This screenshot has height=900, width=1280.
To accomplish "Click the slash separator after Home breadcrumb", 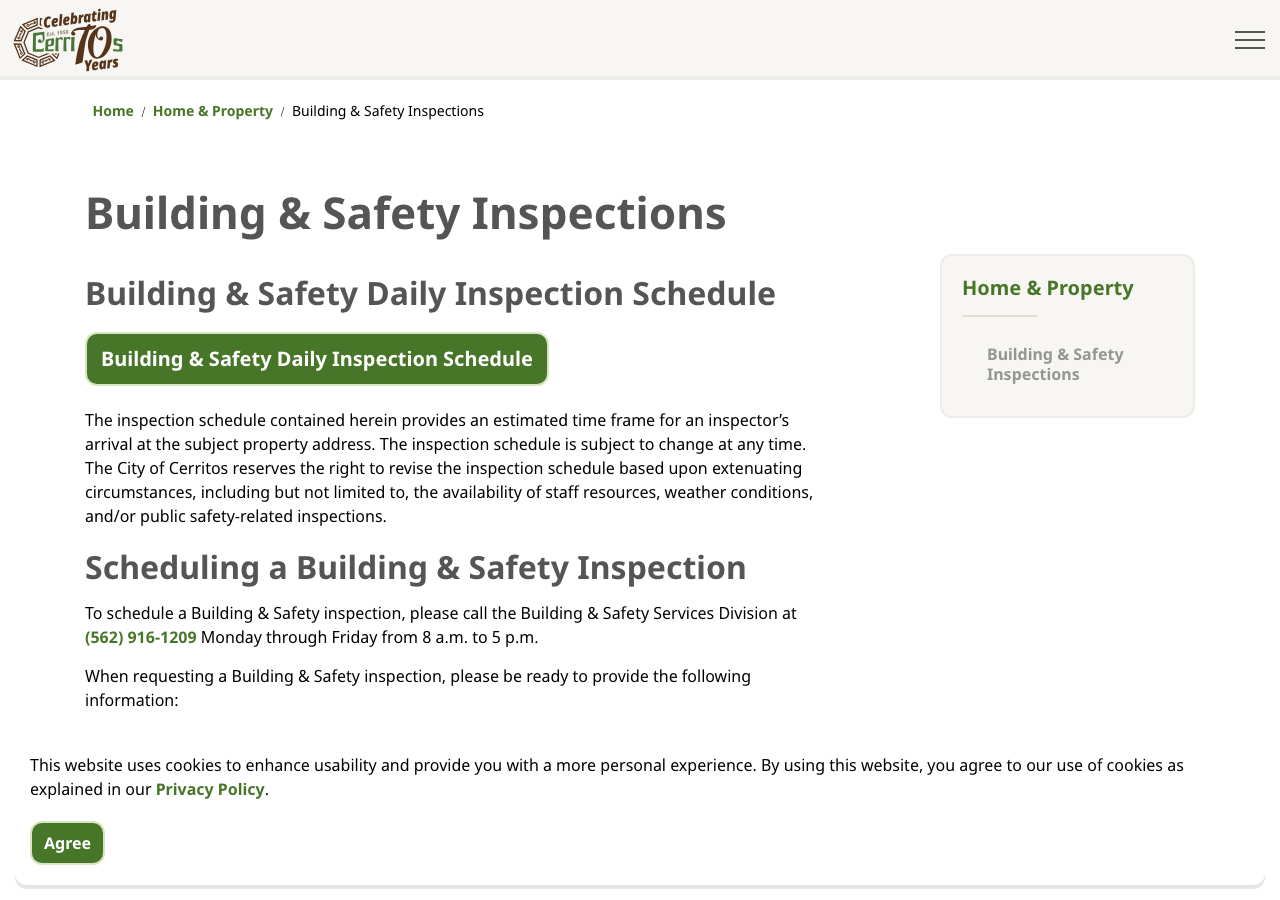I will pyautogui.click(x=143, y=112).
